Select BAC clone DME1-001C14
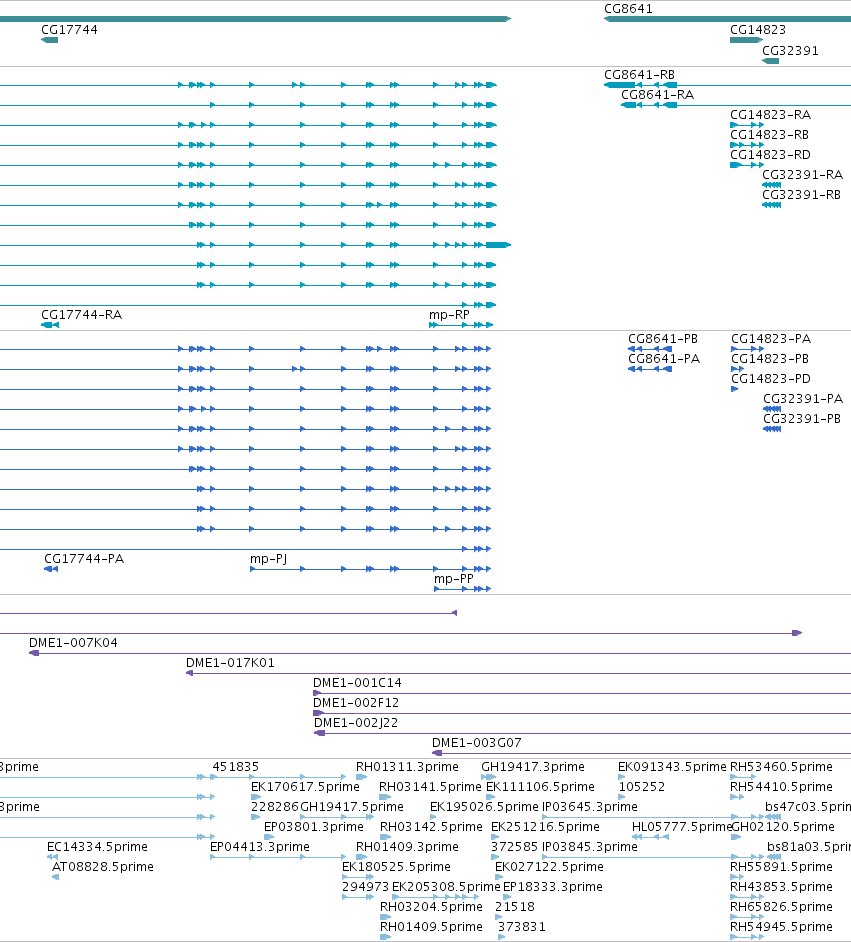The image size is (851, 942). (357, 682)
